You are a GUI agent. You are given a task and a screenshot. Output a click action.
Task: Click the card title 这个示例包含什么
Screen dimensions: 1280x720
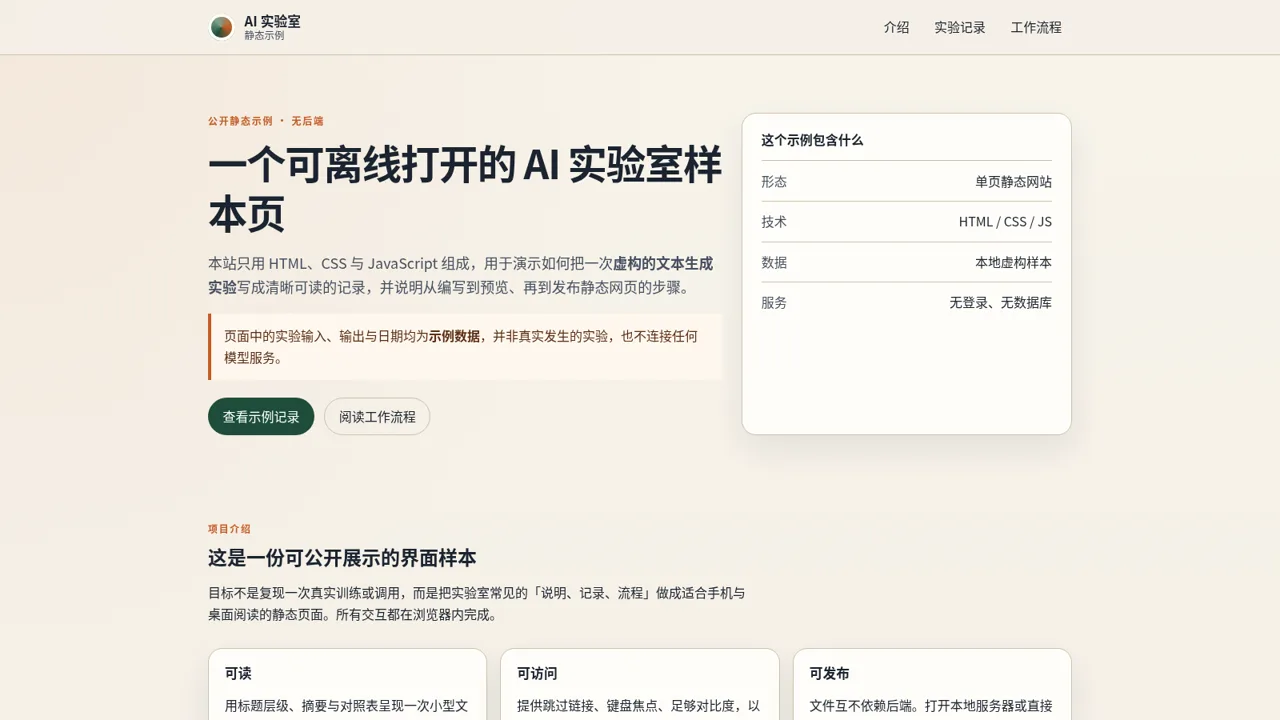[812, 140]
